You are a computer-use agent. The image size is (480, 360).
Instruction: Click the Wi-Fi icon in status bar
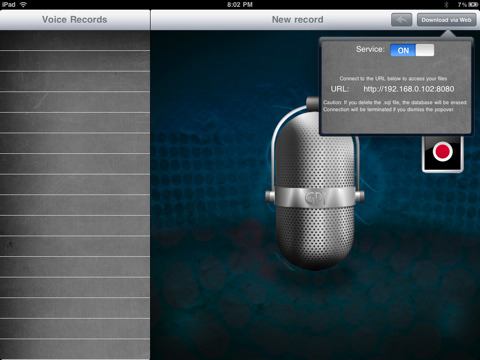[x=23, y=4]
